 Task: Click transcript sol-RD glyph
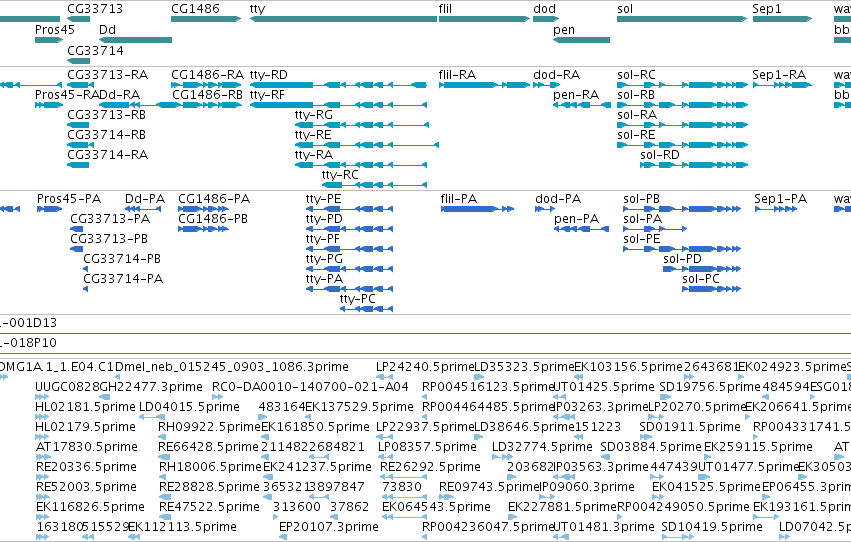pyautogui.click(x=694, y=165)
